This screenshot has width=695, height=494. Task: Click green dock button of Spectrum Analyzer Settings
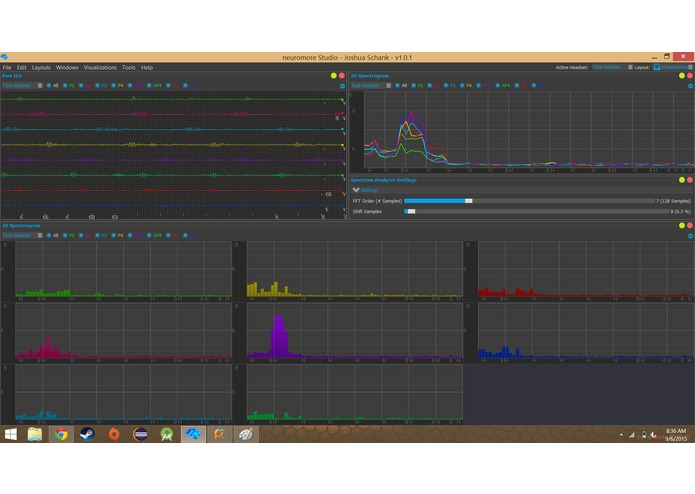(x=682, y=180)
